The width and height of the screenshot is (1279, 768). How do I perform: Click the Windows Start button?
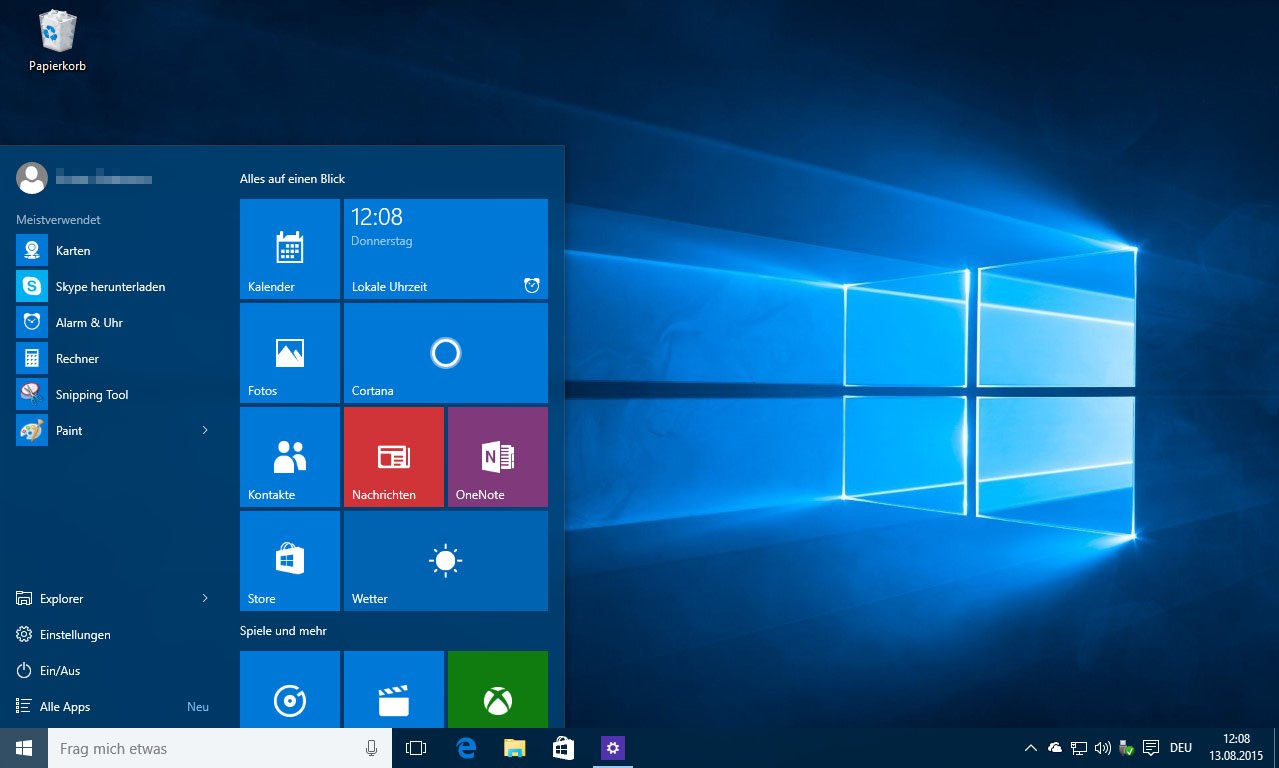[24, 748]
